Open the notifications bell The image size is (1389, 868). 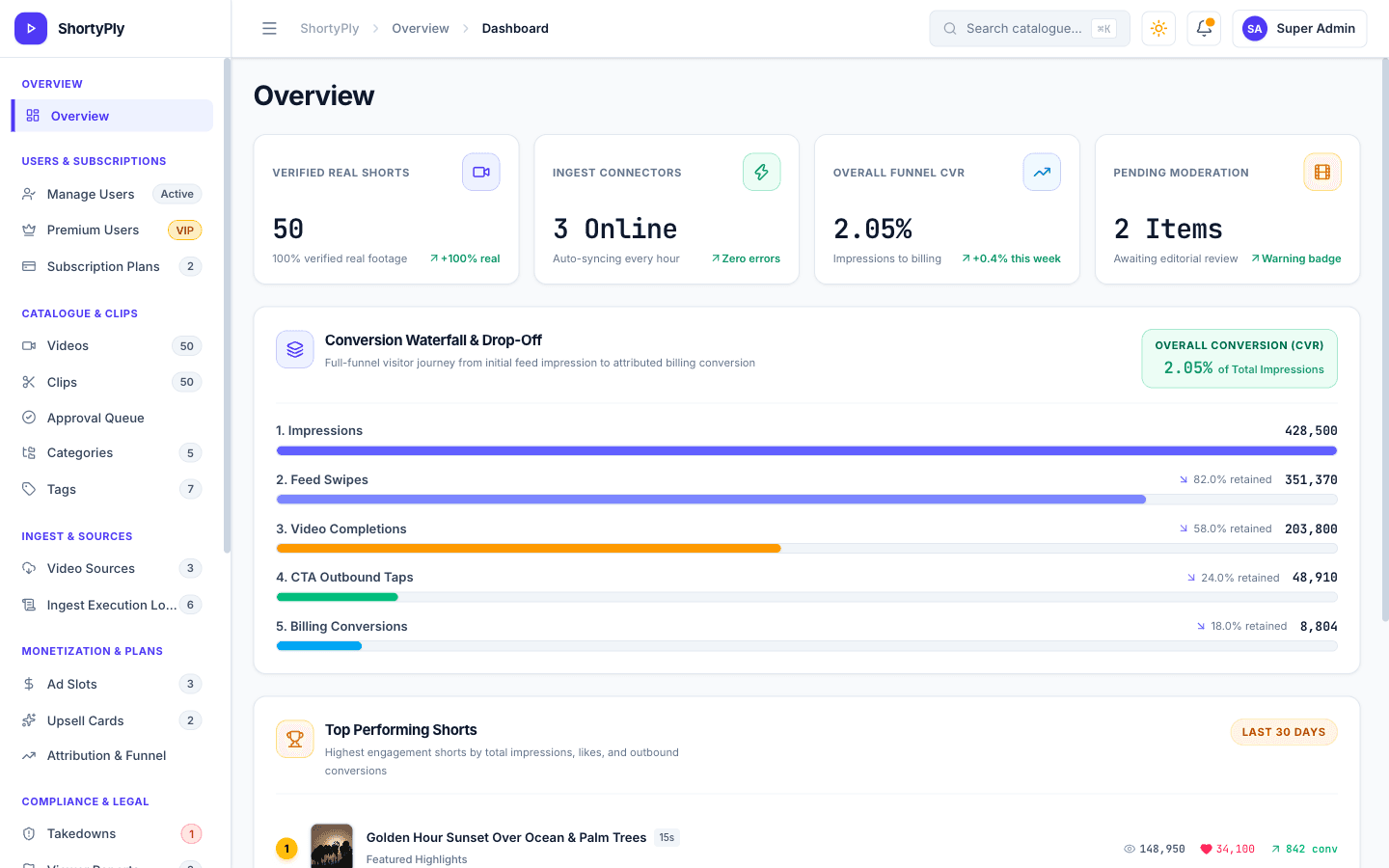point(1204,29)
